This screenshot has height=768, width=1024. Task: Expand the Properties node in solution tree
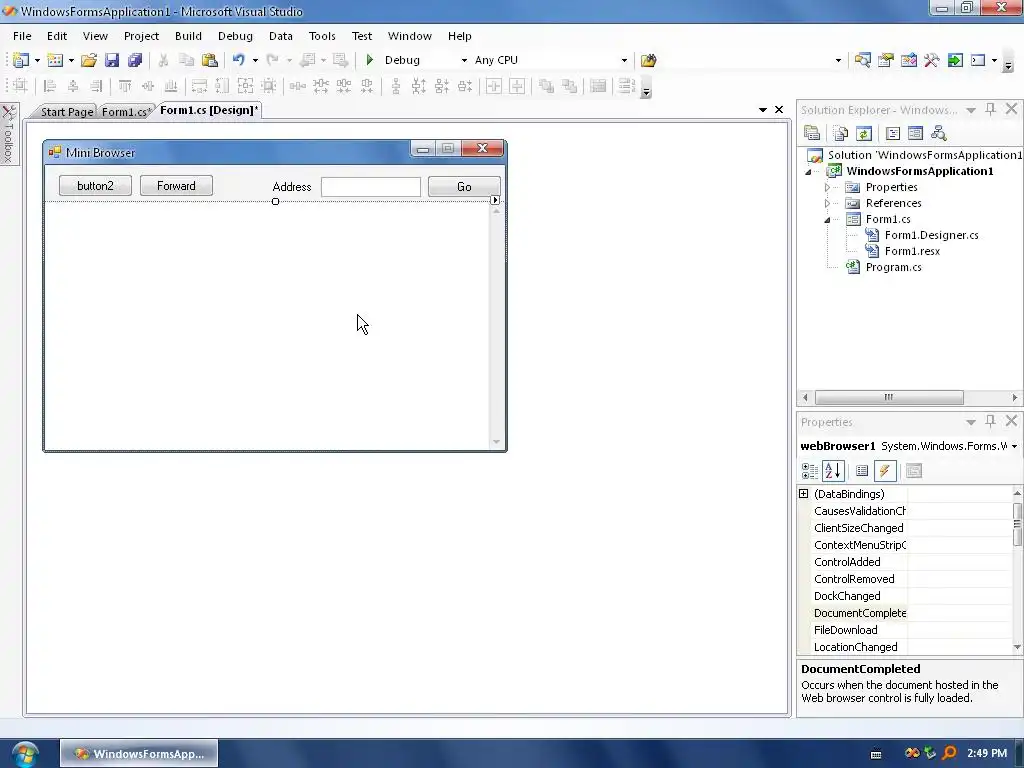[x=827, y=187]
